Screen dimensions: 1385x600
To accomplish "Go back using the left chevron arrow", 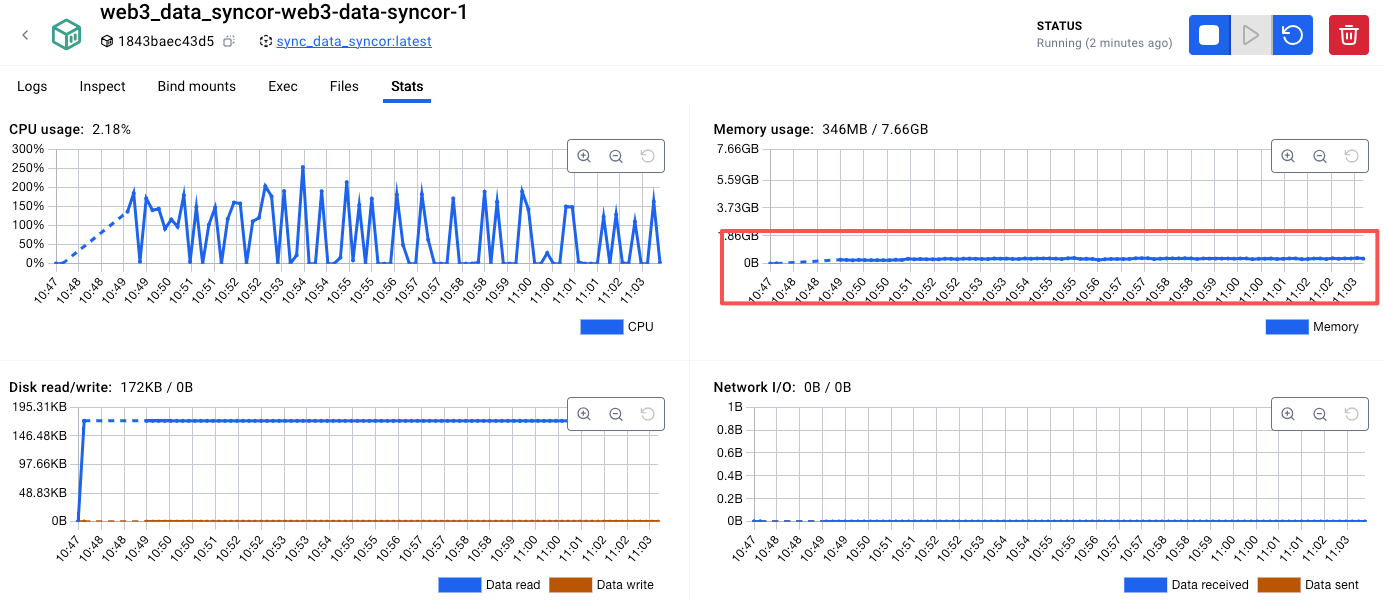I will click(25, 35).
